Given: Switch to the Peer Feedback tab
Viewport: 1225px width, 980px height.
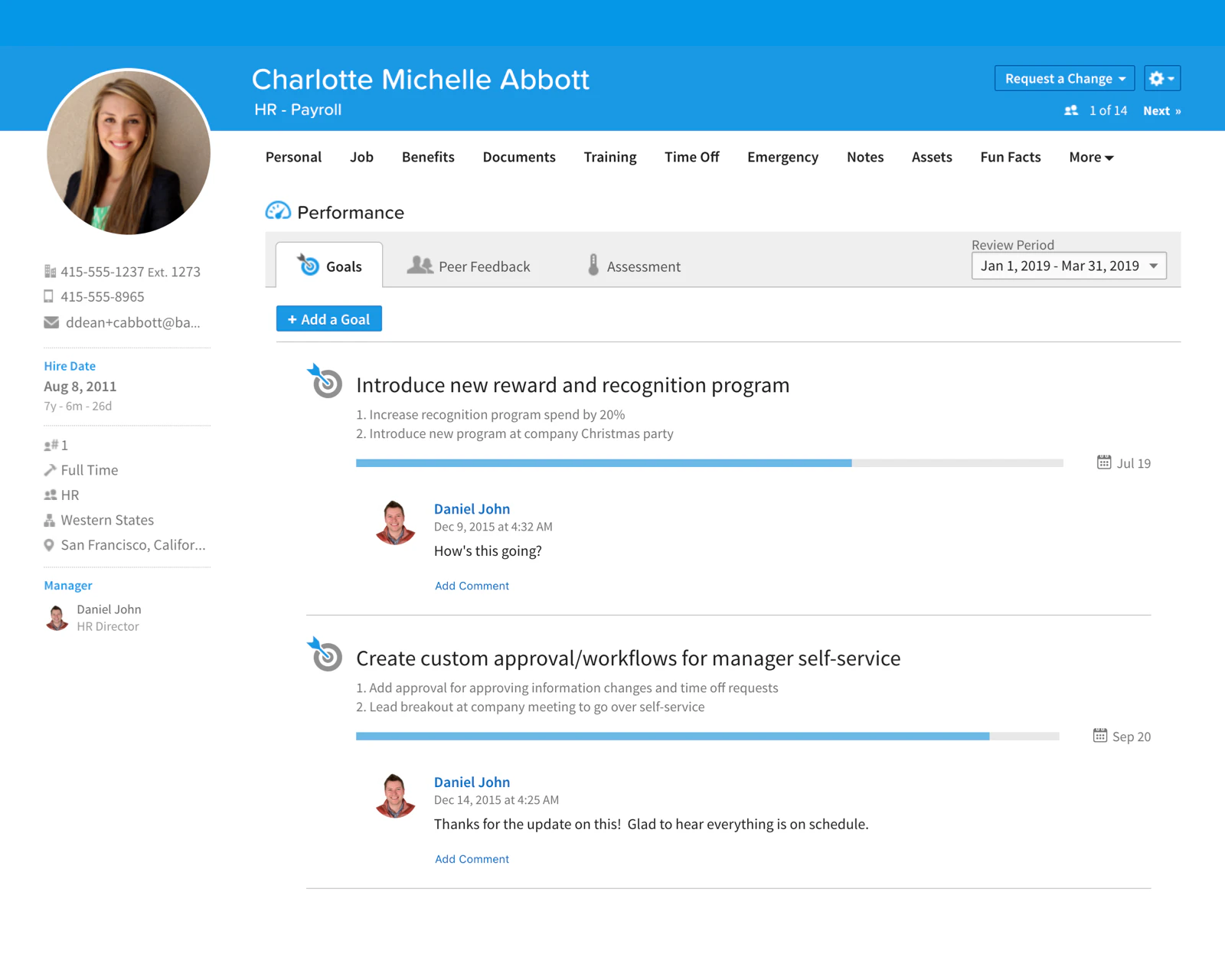Looking at the screenshot, I should pos(469,266).
